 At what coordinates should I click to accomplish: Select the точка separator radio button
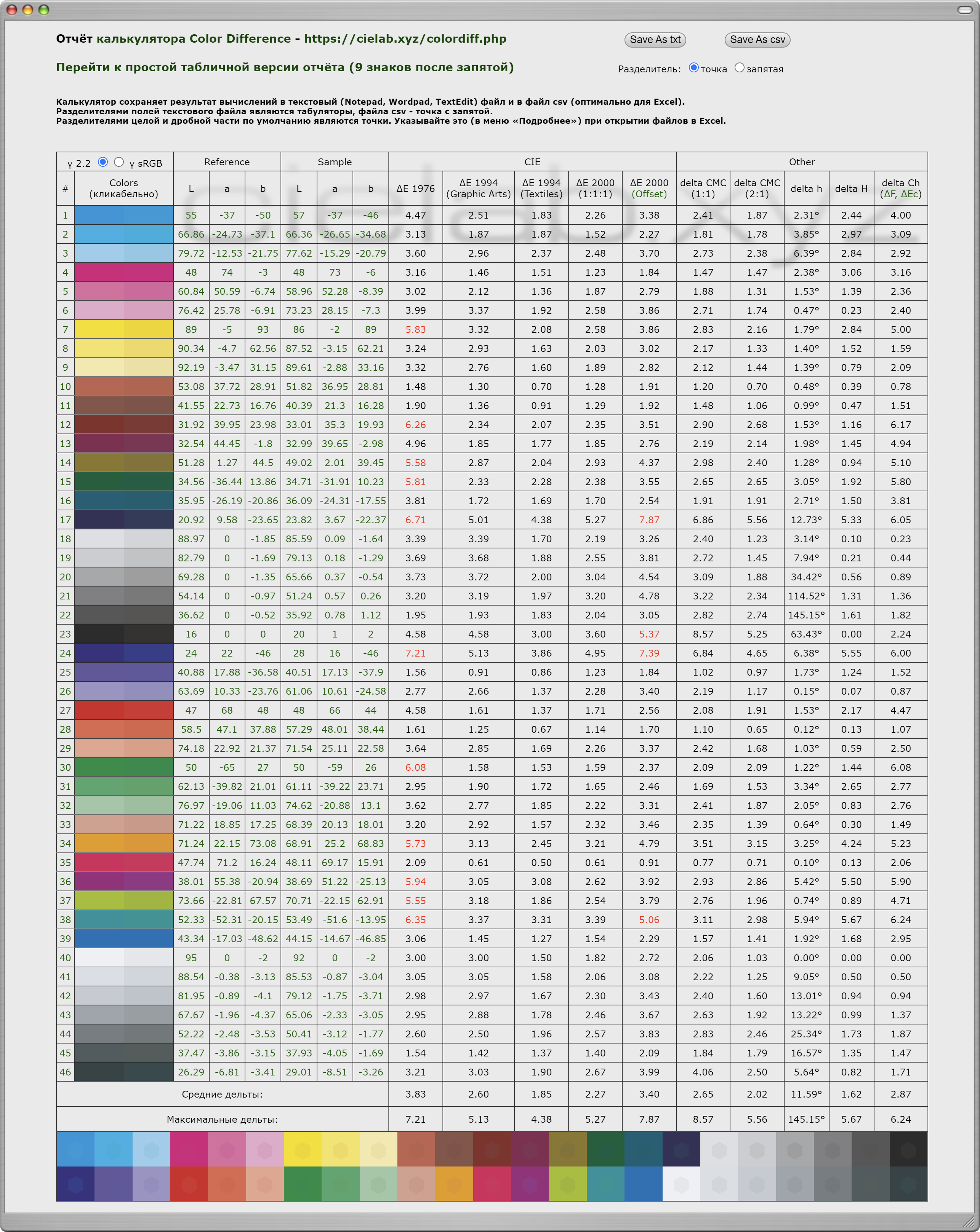[x=693, y=67]
